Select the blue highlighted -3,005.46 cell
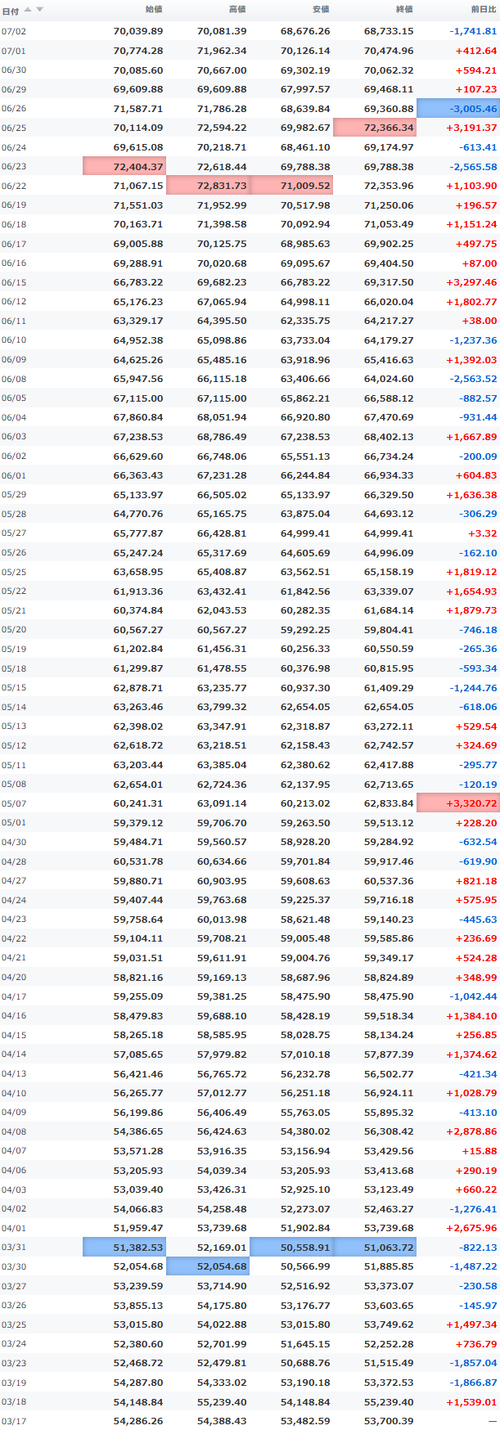Viewport: 500px width, 1430px height. coord(458,108)
